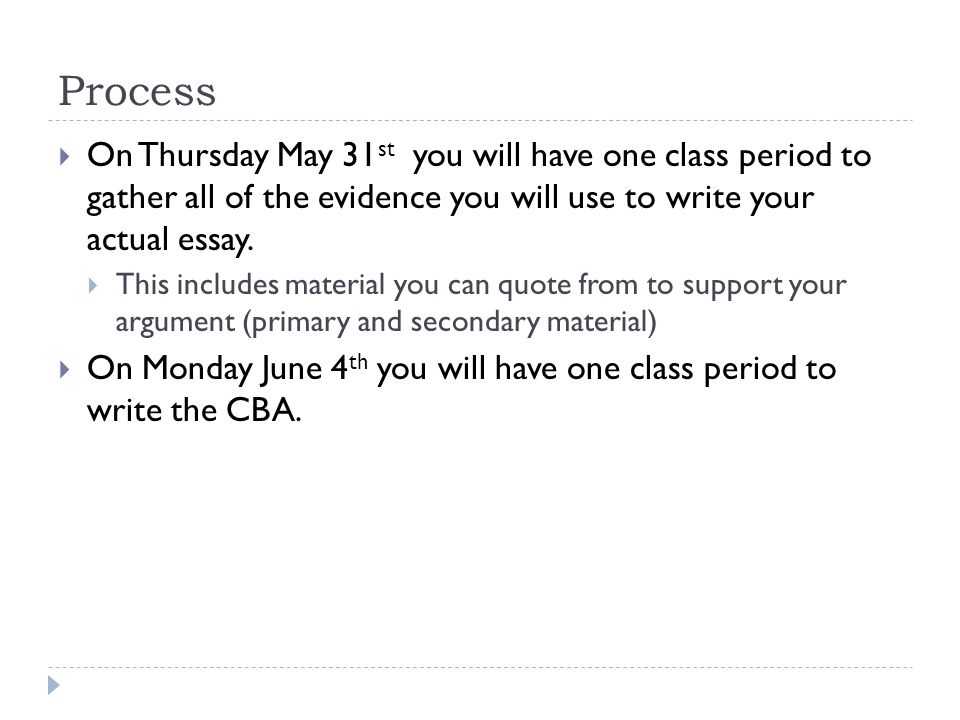Click the superscript "th" after June 4
Screen dimensions: 960x720
(358, 362)
